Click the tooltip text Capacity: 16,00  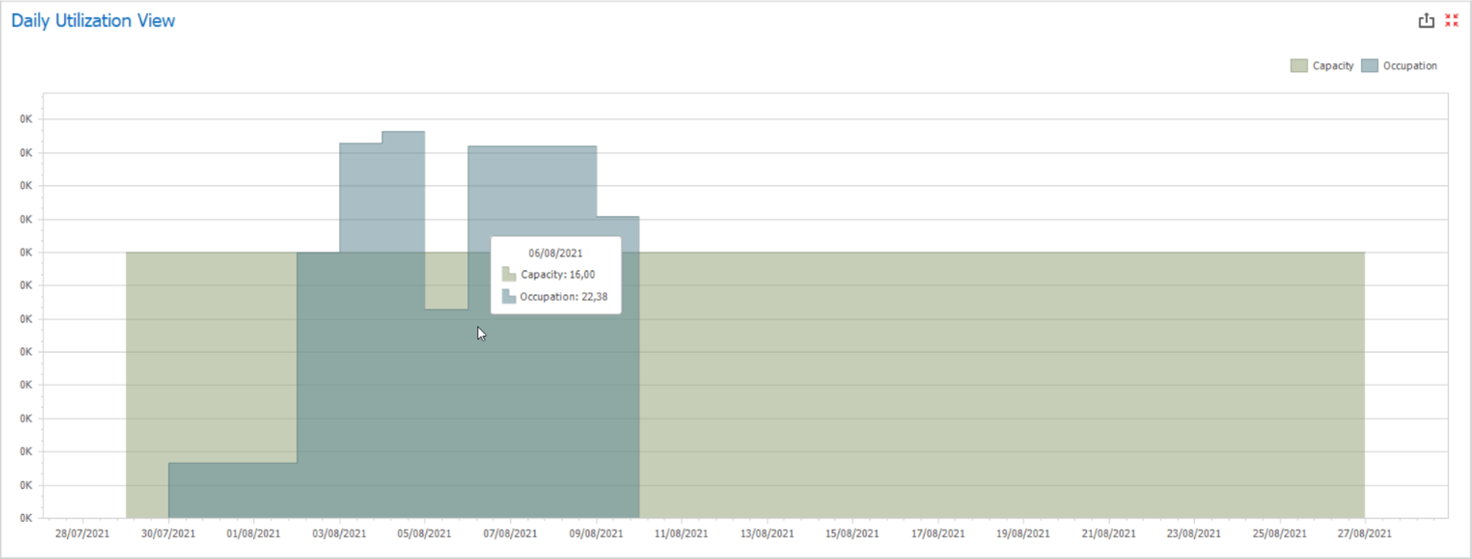[557, 274]
